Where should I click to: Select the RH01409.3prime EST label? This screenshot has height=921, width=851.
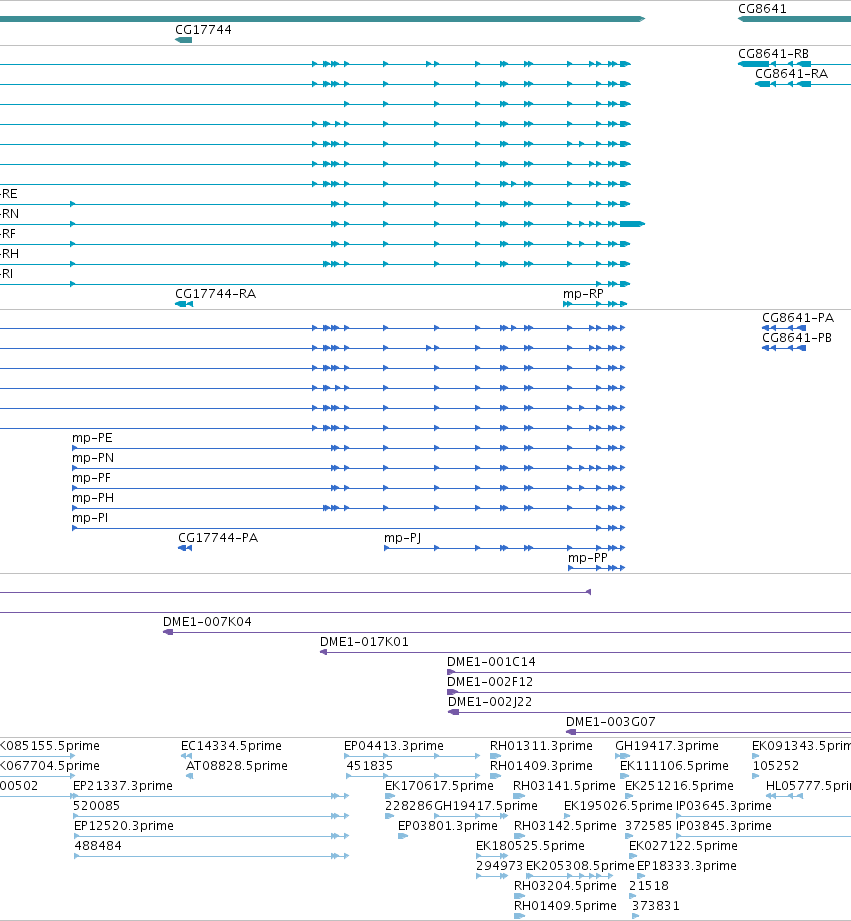[x=541, y=765]
